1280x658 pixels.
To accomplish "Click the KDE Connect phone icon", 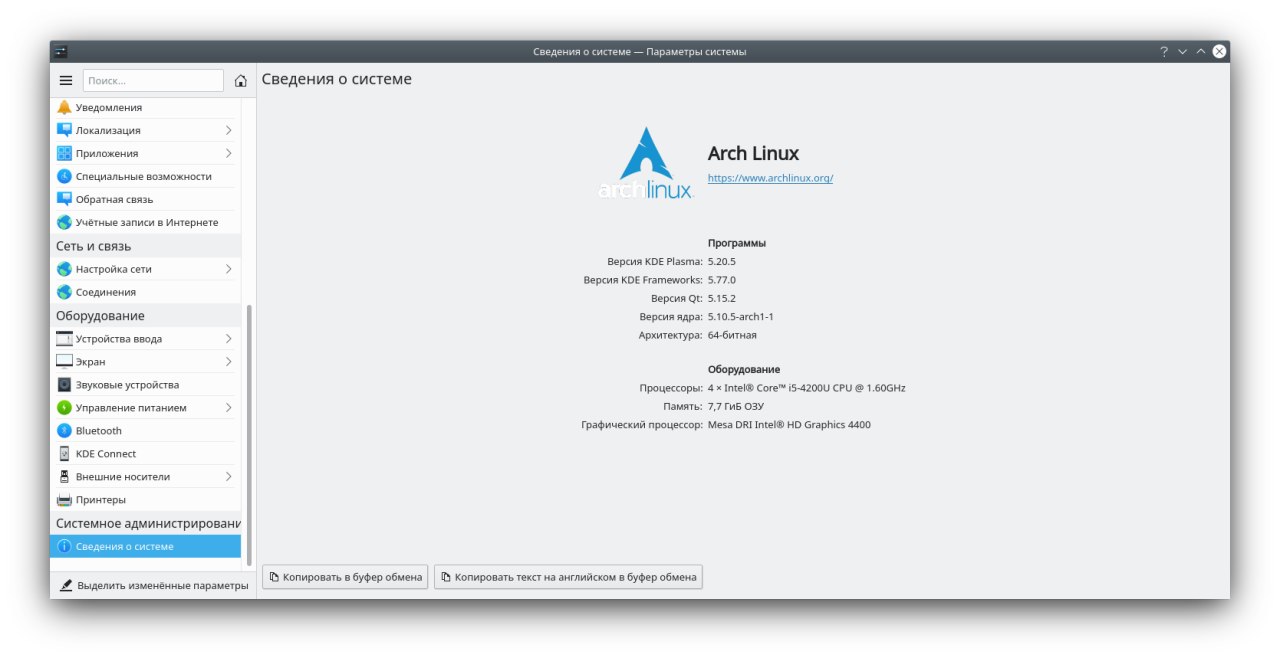I will point(64,453).
